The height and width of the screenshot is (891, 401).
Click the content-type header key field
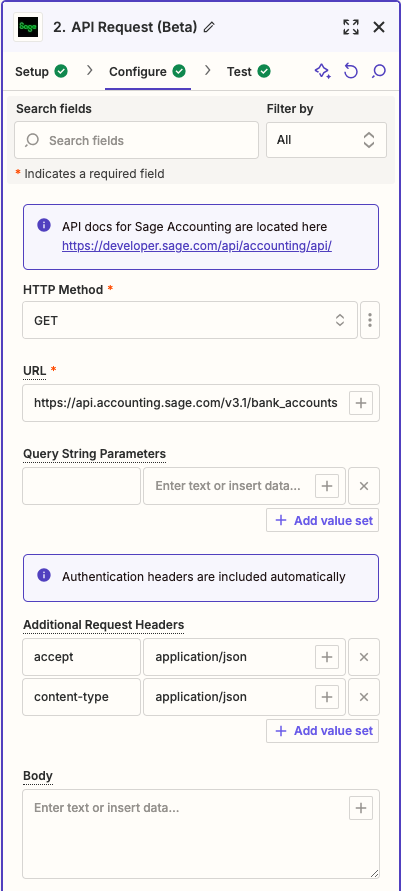82,697
